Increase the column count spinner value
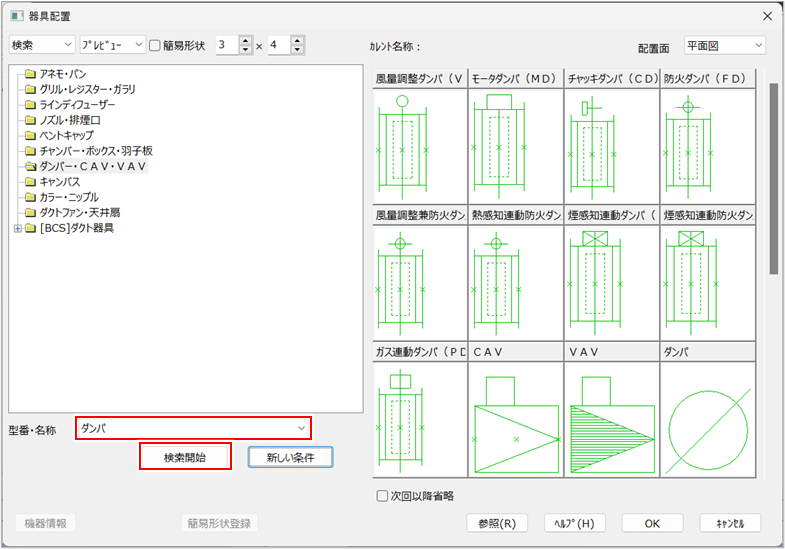This screenshot has height=549, width=785. [299, 41]
